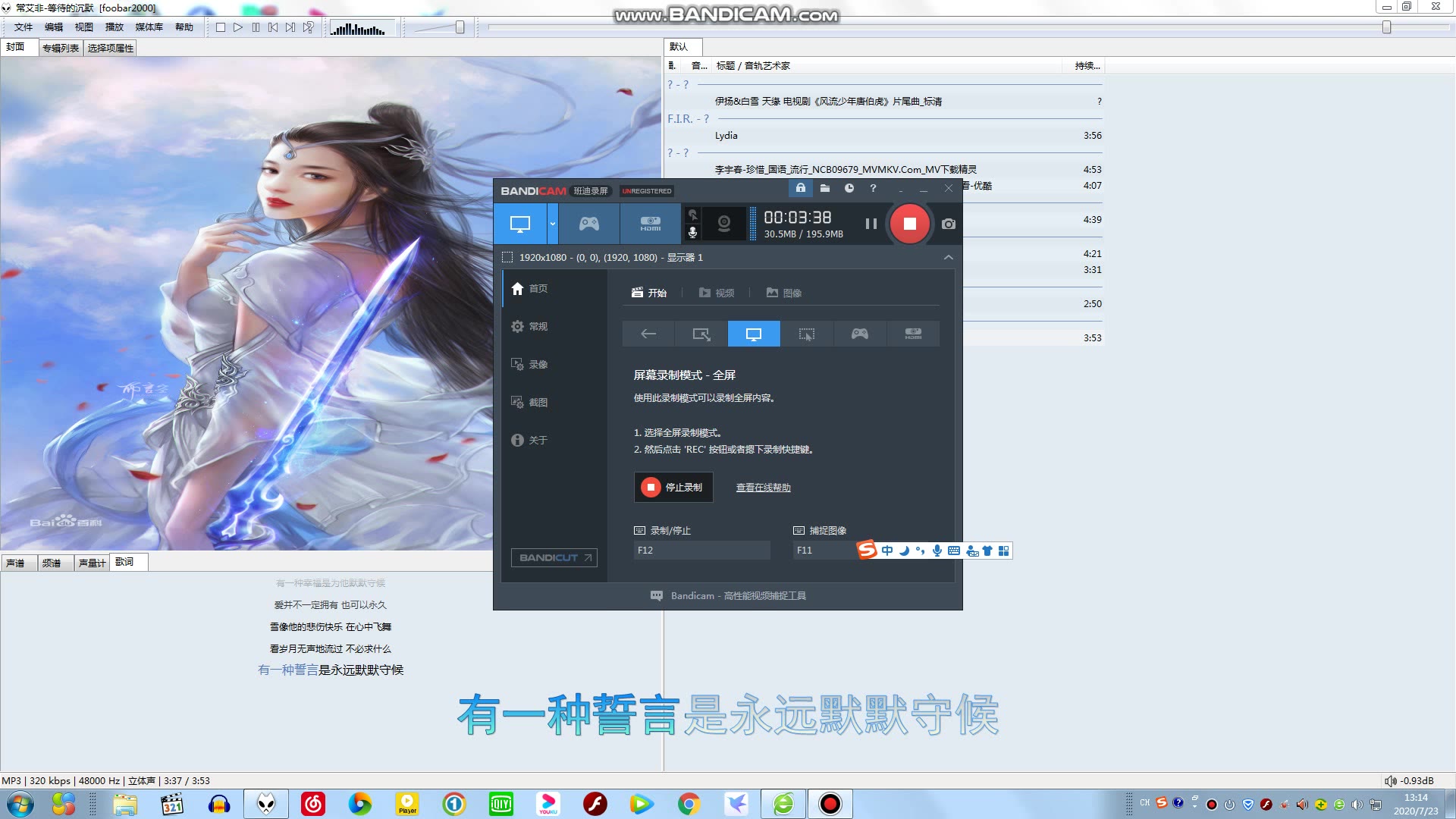1456x819 pixels.
Task: Select around-mouse recording mode
Action: click(x=807, y=334)
